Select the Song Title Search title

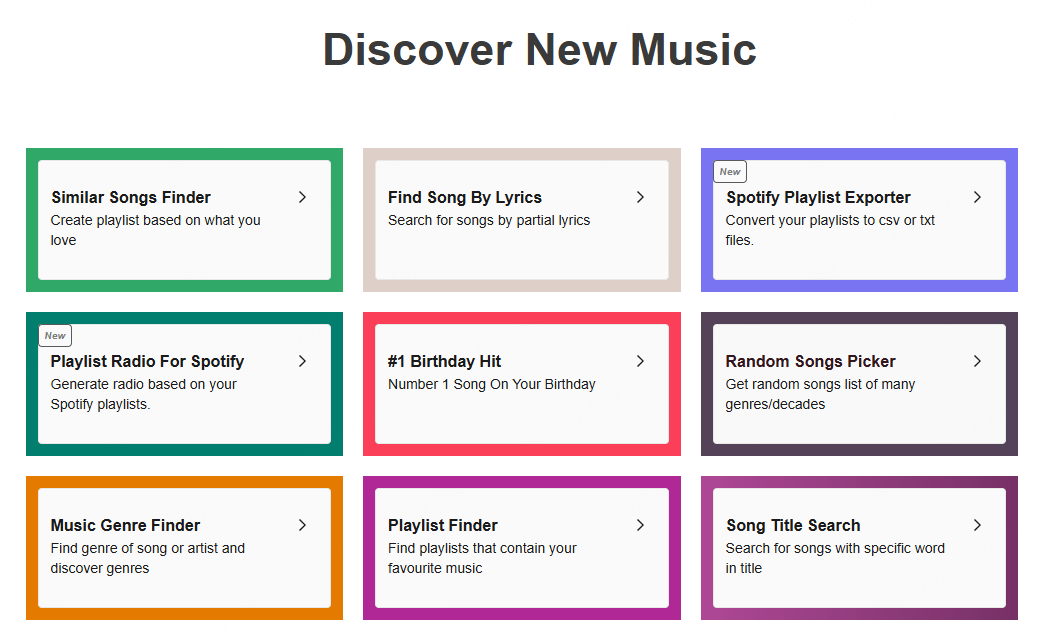coord(793,526)
